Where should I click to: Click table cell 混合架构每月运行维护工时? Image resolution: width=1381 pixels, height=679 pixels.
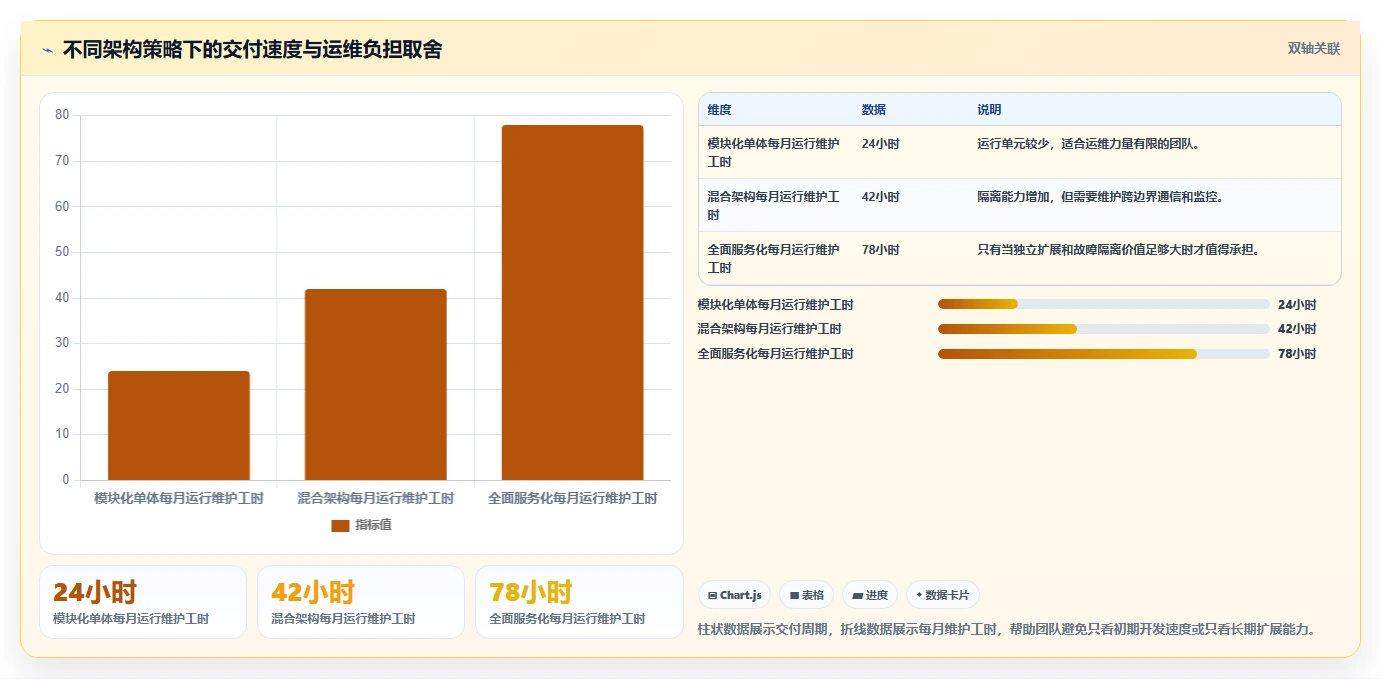774,205
